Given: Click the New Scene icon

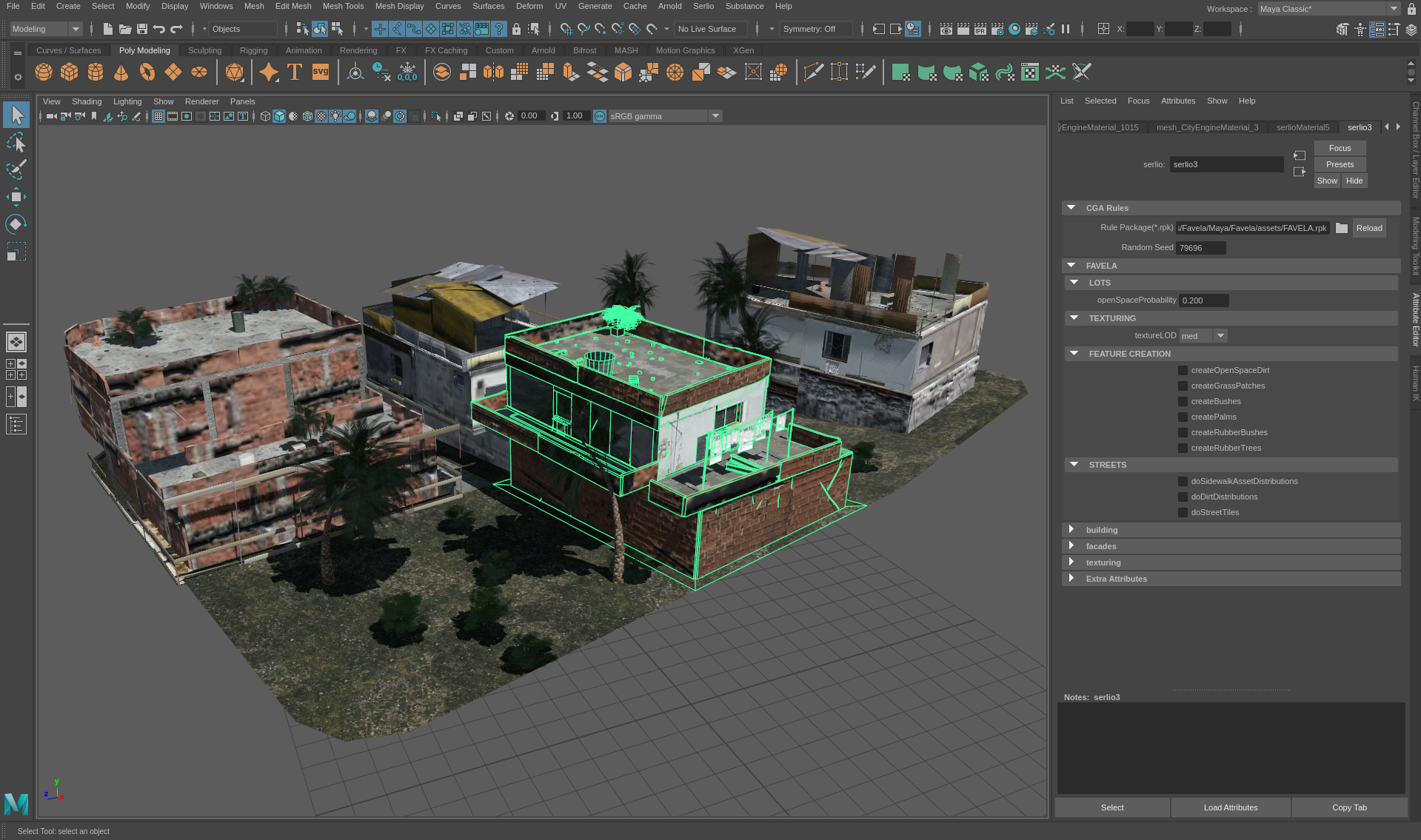Looking at the screenshot, I should (x=108, y=29).
